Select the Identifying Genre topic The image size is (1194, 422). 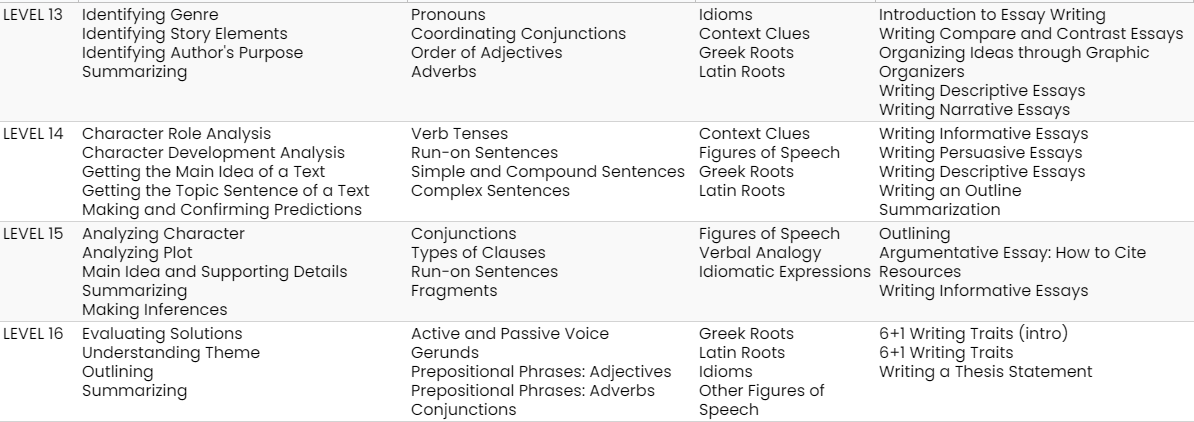click(x=150, y=15)
